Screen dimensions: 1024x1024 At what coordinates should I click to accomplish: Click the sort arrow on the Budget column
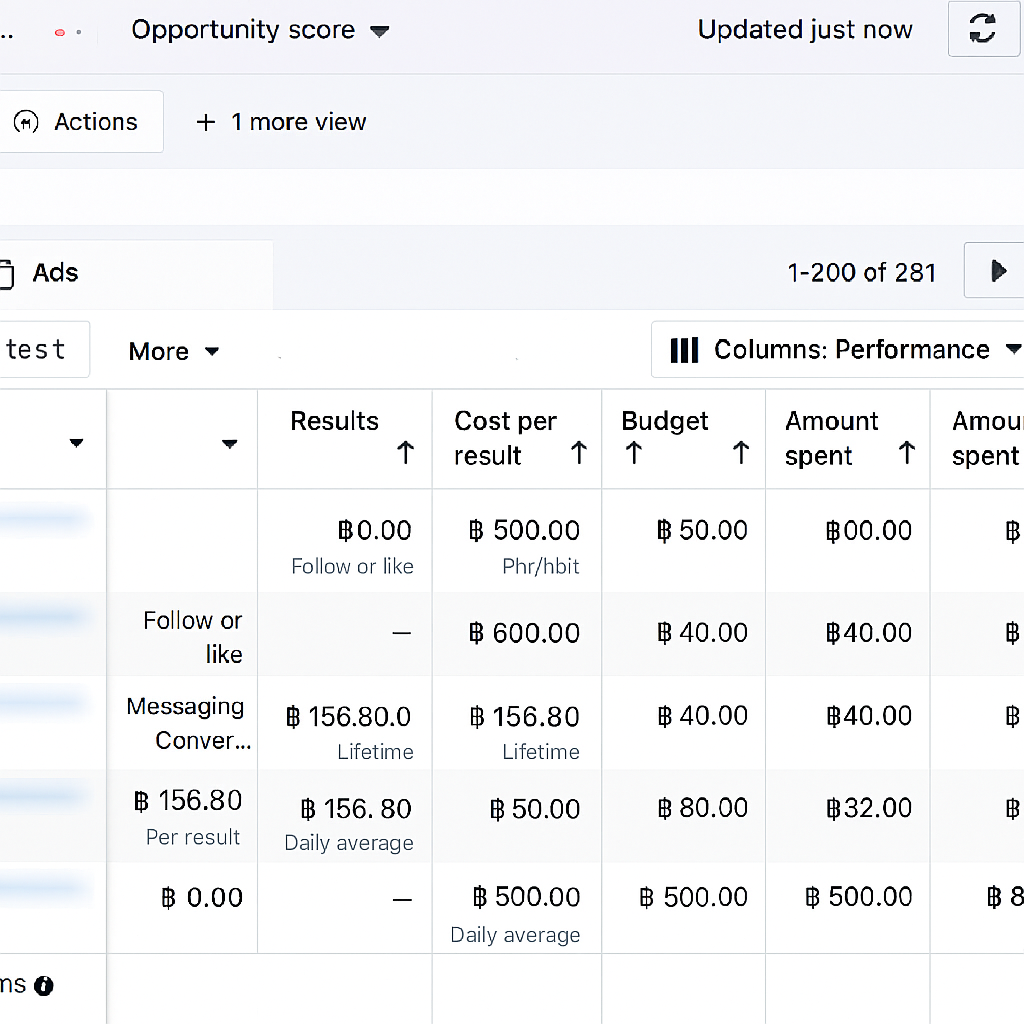[632, 452]
